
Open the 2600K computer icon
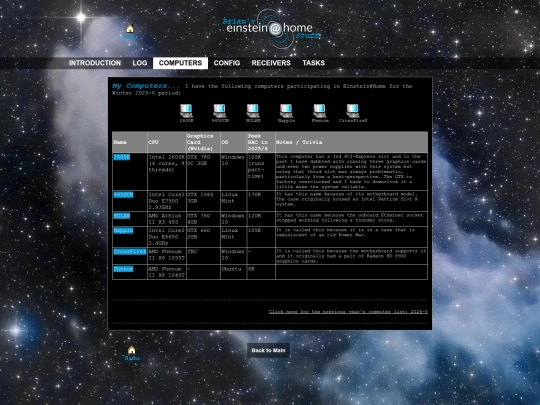186,111
